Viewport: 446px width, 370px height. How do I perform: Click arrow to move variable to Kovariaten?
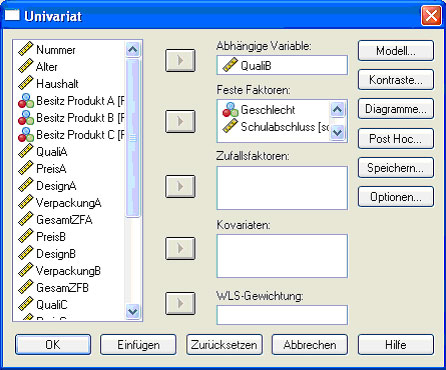click(180, 248)
